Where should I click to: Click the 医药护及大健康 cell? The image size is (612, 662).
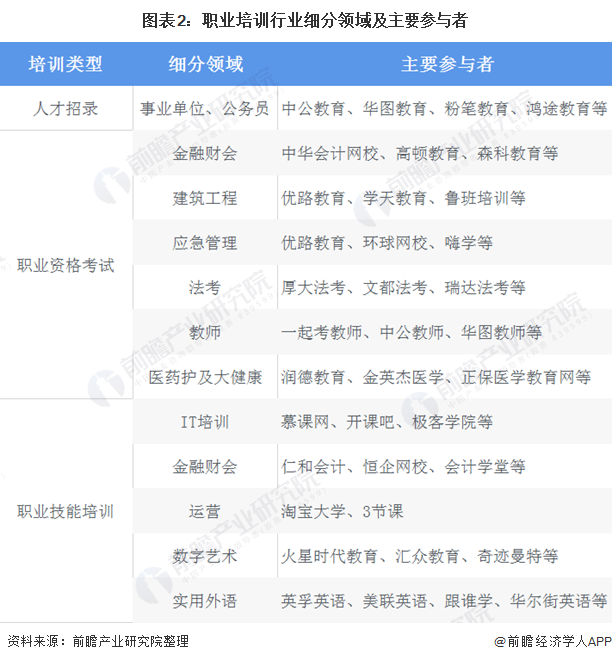pos(206,377)
